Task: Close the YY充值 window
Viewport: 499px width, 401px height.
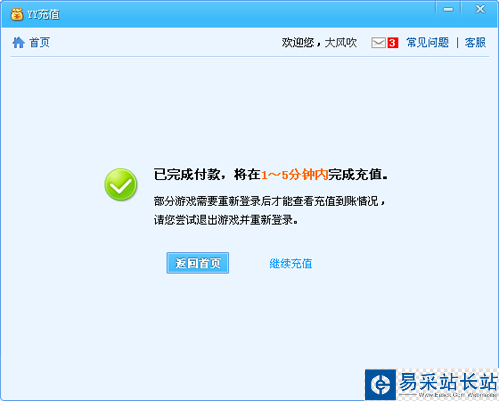Action: (x=480, y=9)
